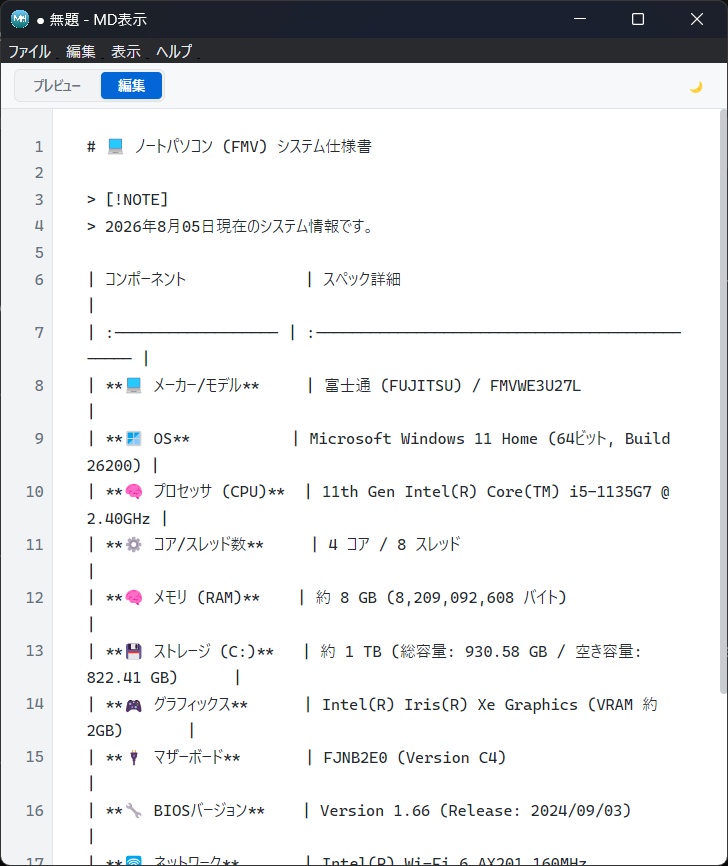This screenshot has height=866, width=728.
Task: Click the text Intel(R) Iris(R) Xe Graphics
Action: coord(450,705)
